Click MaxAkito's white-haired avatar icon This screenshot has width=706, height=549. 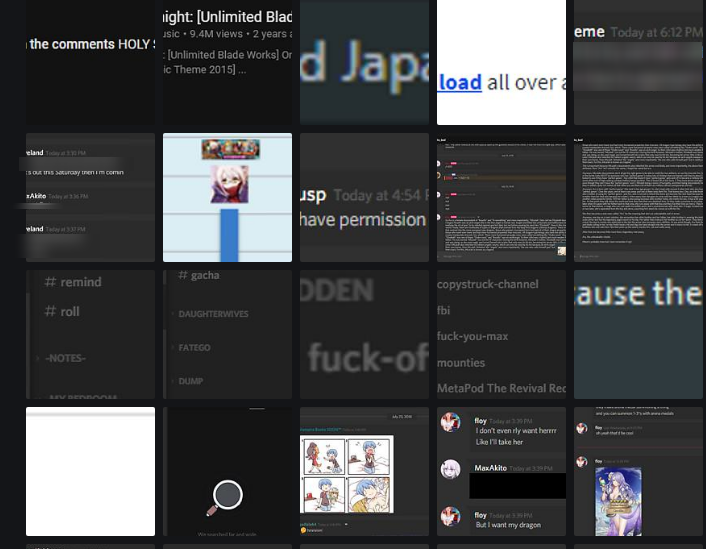[x=450, y=469]
